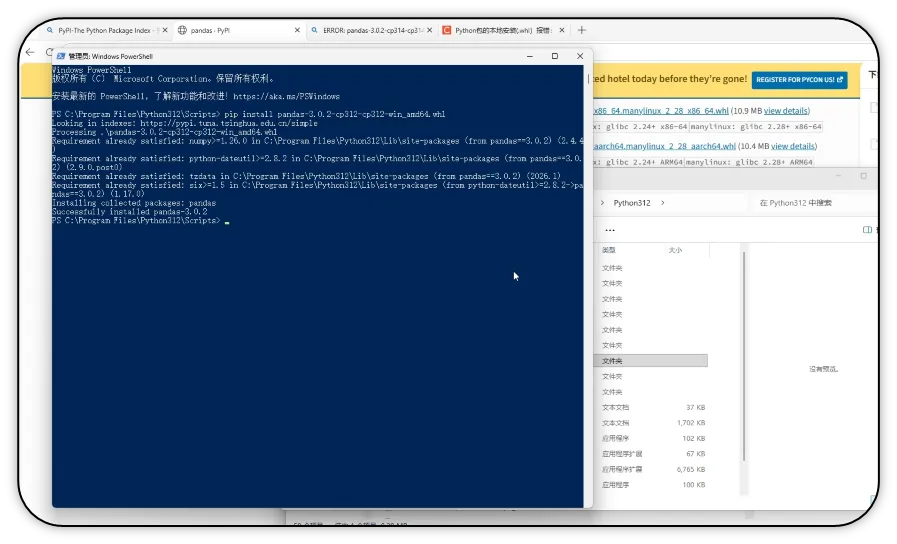Close the pandas - PyPI tab
897x544 pixels.
(297, 30)
